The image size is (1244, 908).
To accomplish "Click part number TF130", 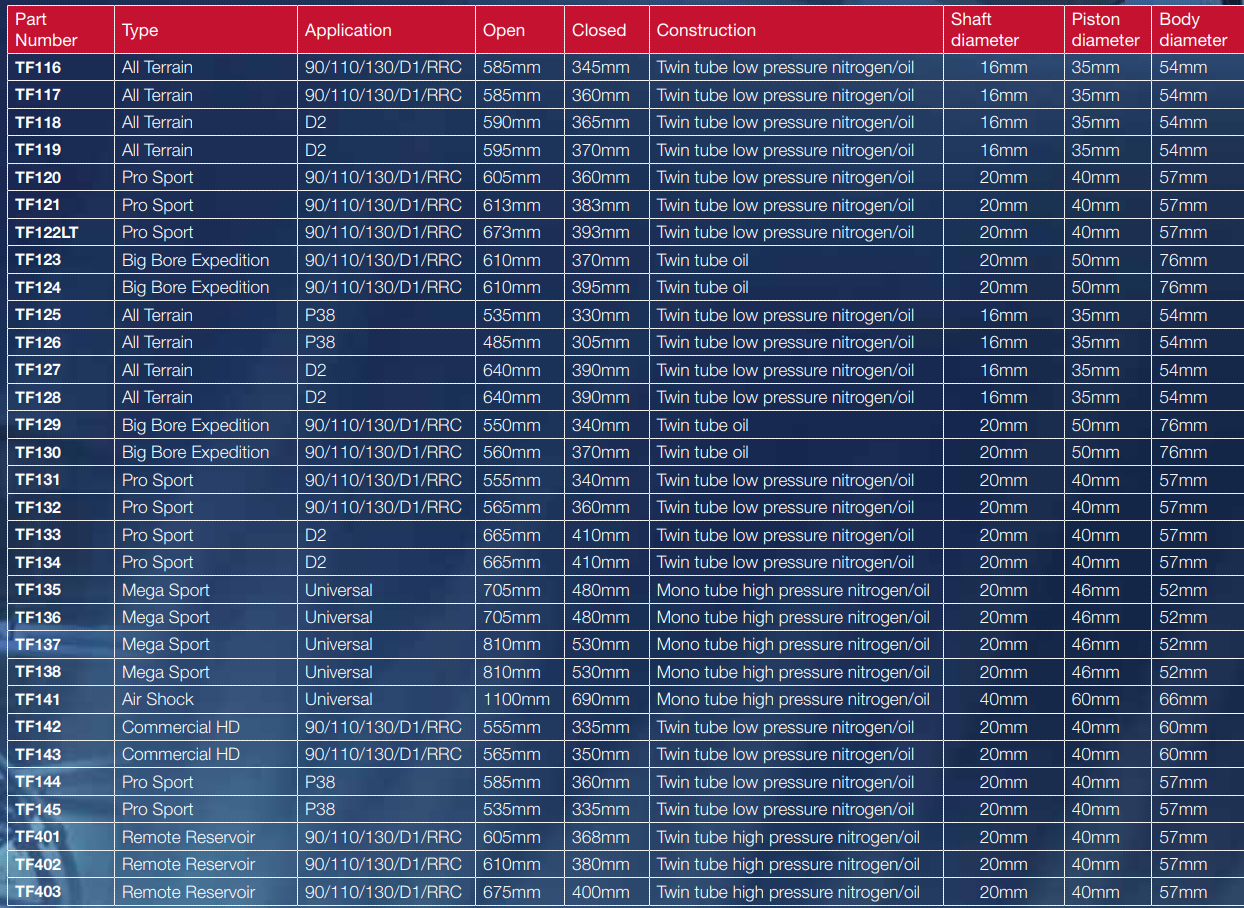I will (38, 453).
